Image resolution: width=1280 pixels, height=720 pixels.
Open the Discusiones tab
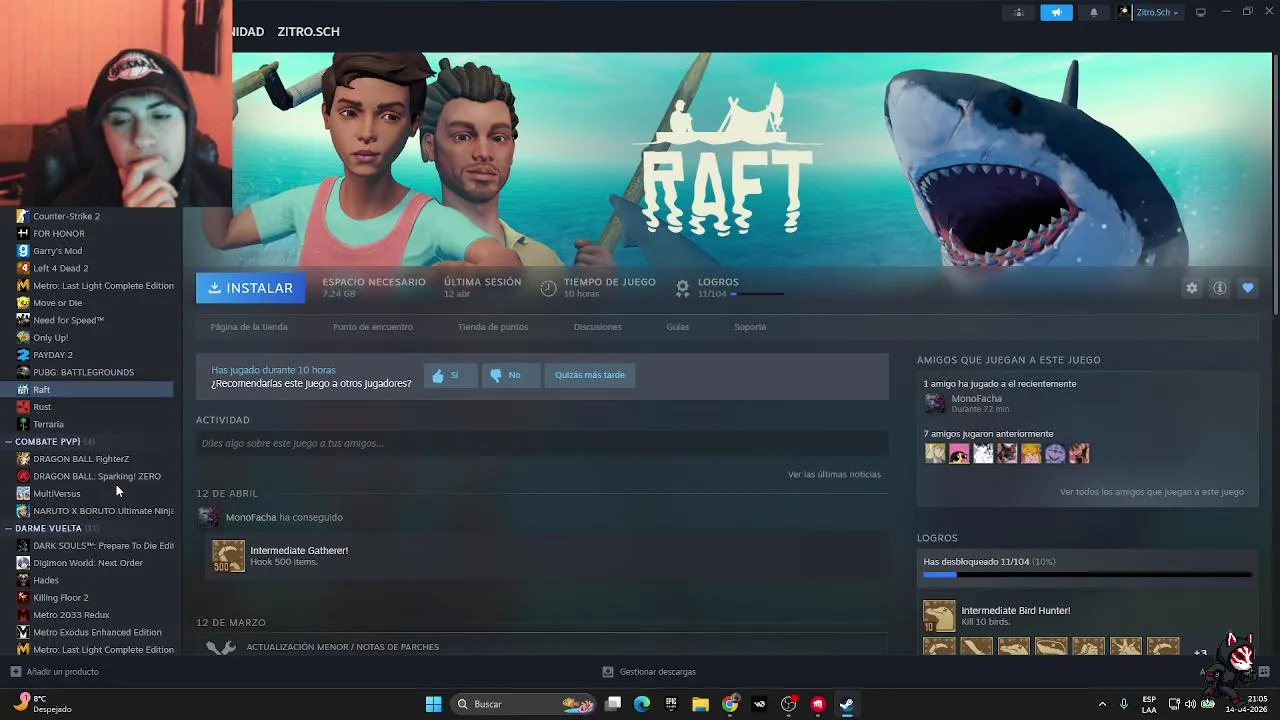pyautogui.click(x=598, y=327)
